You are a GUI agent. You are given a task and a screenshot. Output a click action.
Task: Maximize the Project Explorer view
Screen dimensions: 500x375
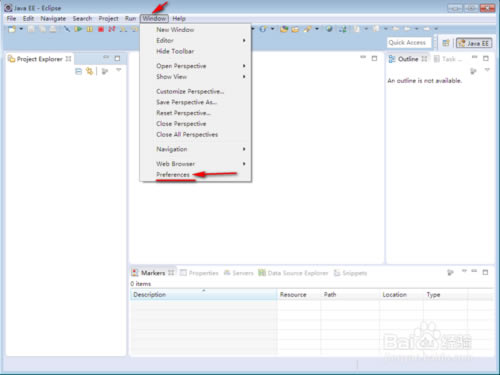tap(117, 58)
